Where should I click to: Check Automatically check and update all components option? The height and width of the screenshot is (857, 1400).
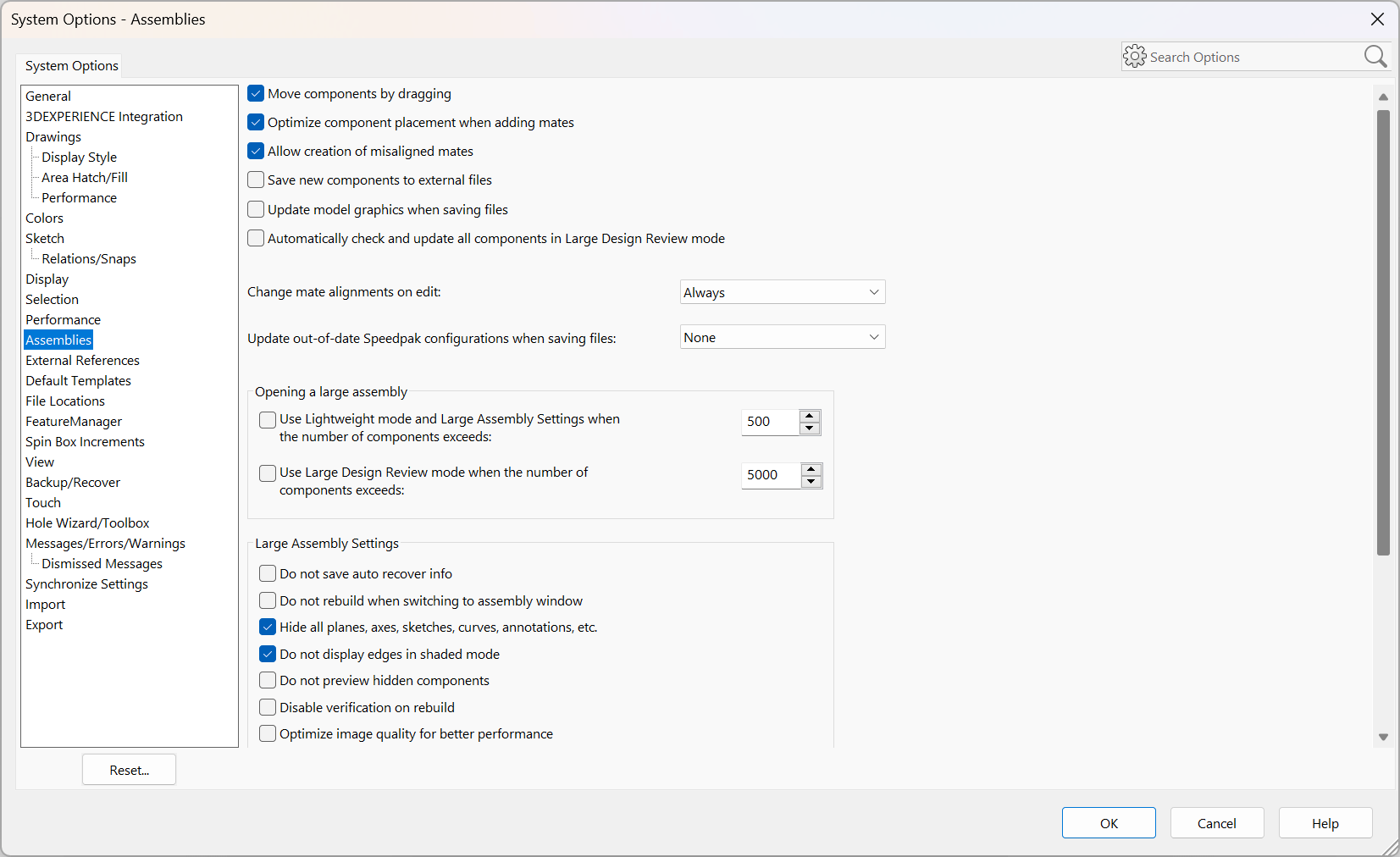click(x=256, y=238)
